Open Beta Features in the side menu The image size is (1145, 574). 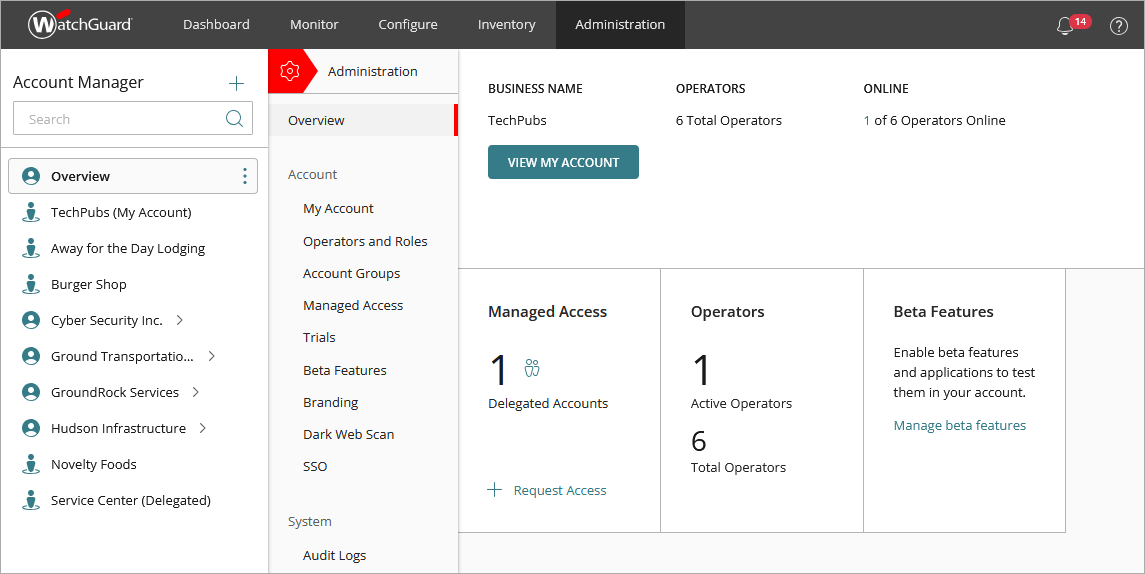click(x=345, y=370)
